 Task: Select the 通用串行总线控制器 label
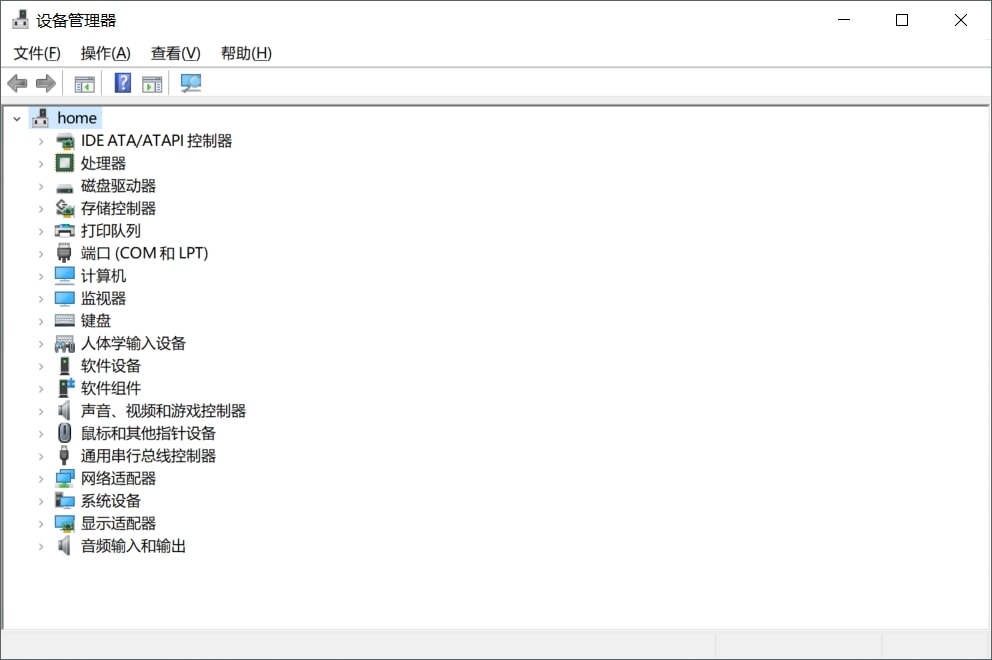[x=148, y=456]
